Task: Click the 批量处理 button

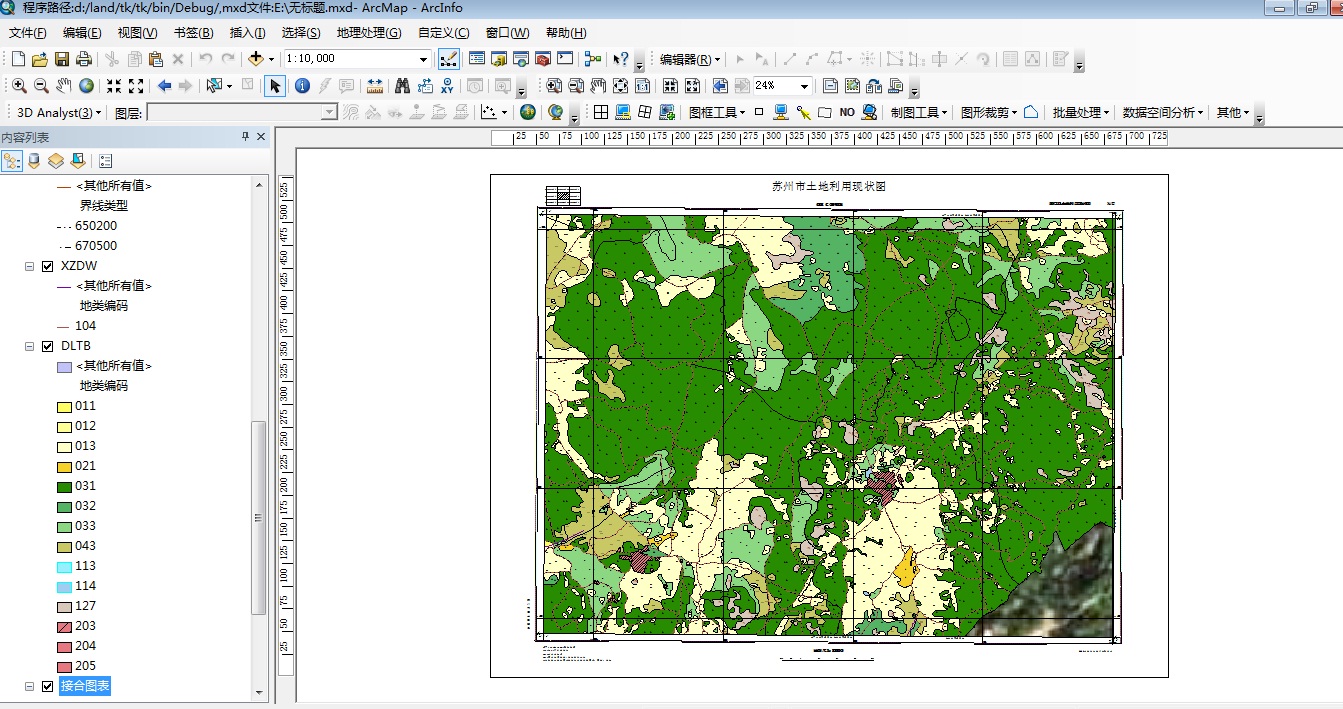Action: 1081,112
